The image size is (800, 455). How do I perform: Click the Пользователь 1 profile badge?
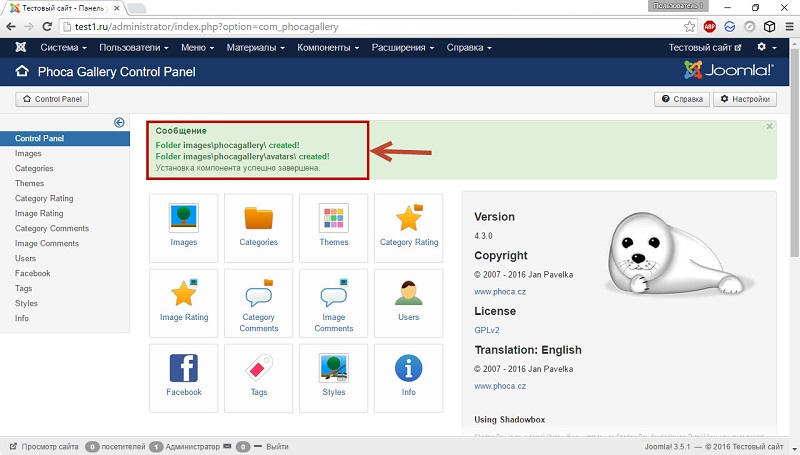point(678,6)
